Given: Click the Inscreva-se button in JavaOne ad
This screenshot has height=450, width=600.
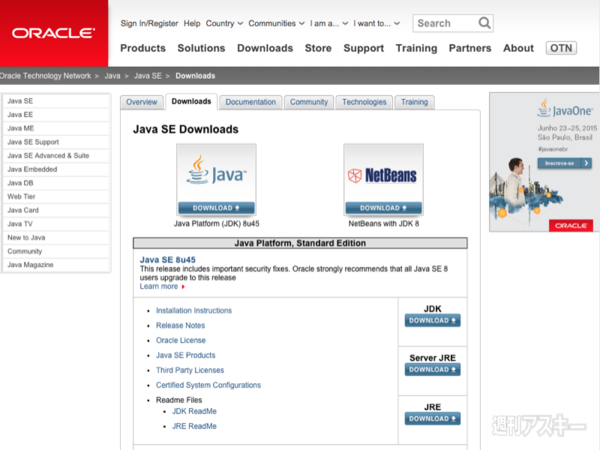Looking at the screenshot, I should [564, 163].
